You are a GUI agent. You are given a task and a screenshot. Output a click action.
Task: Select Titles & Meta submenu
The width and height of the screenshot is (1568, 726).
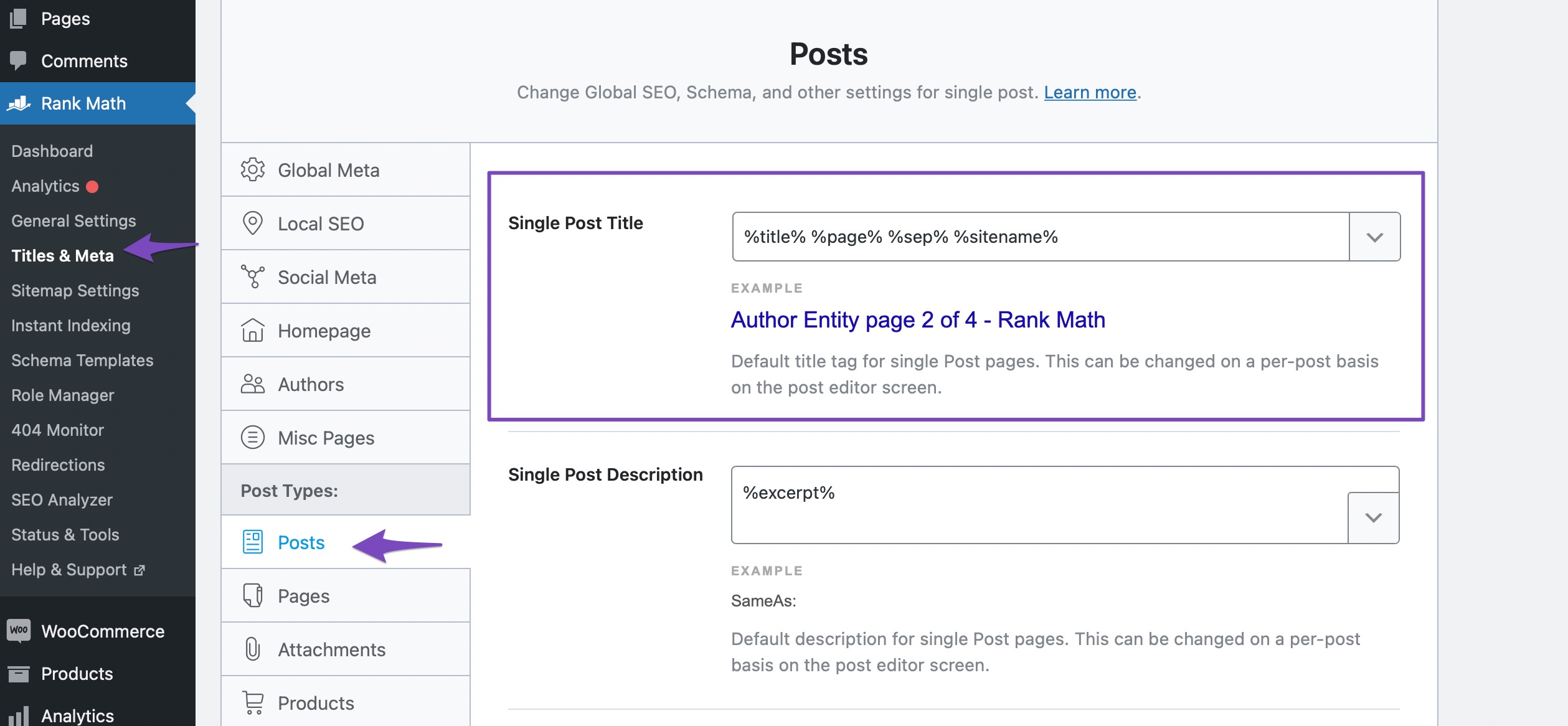(x=62, y=256)
